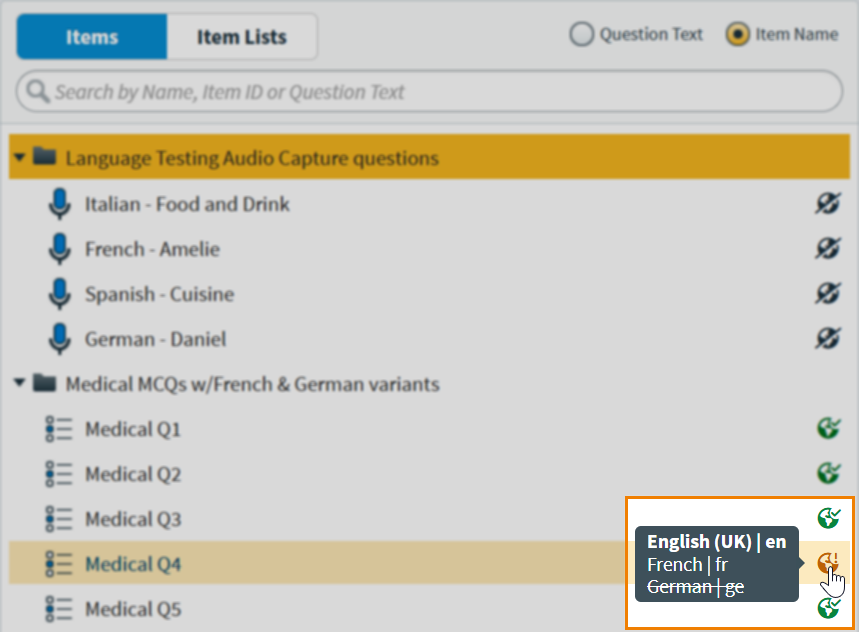Click the orange globe warning icon on Medical Q4

point(827,564)
